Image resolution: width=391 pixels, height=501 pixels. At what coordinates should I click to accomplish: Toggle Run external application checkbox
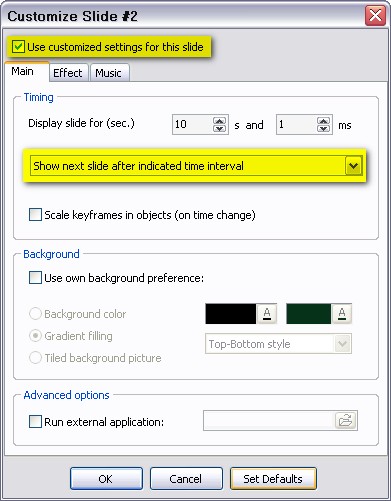click(x=35, y=421)
